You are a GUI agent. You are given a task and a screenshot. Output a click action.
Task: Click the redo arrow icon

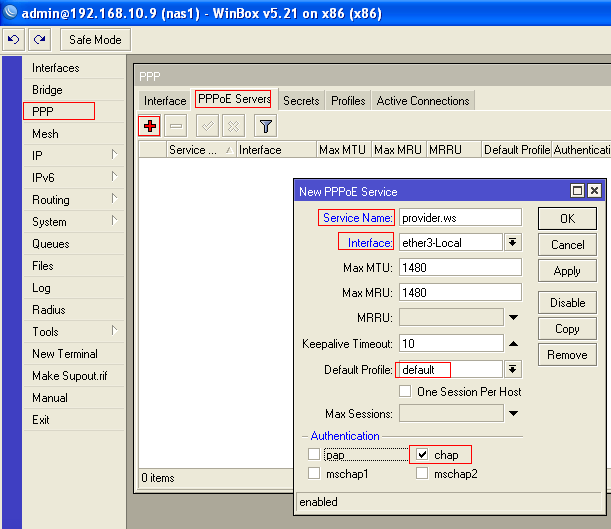coord(40,40)
